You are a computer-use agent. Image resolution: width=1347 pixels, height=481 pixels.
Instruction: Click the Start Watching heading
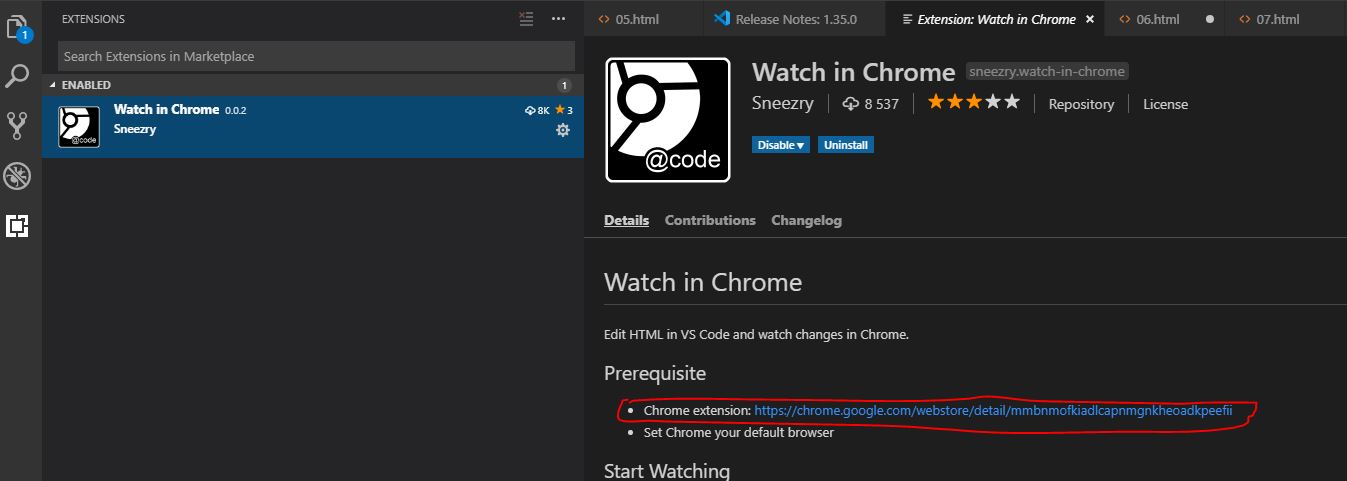click(667, 470)
